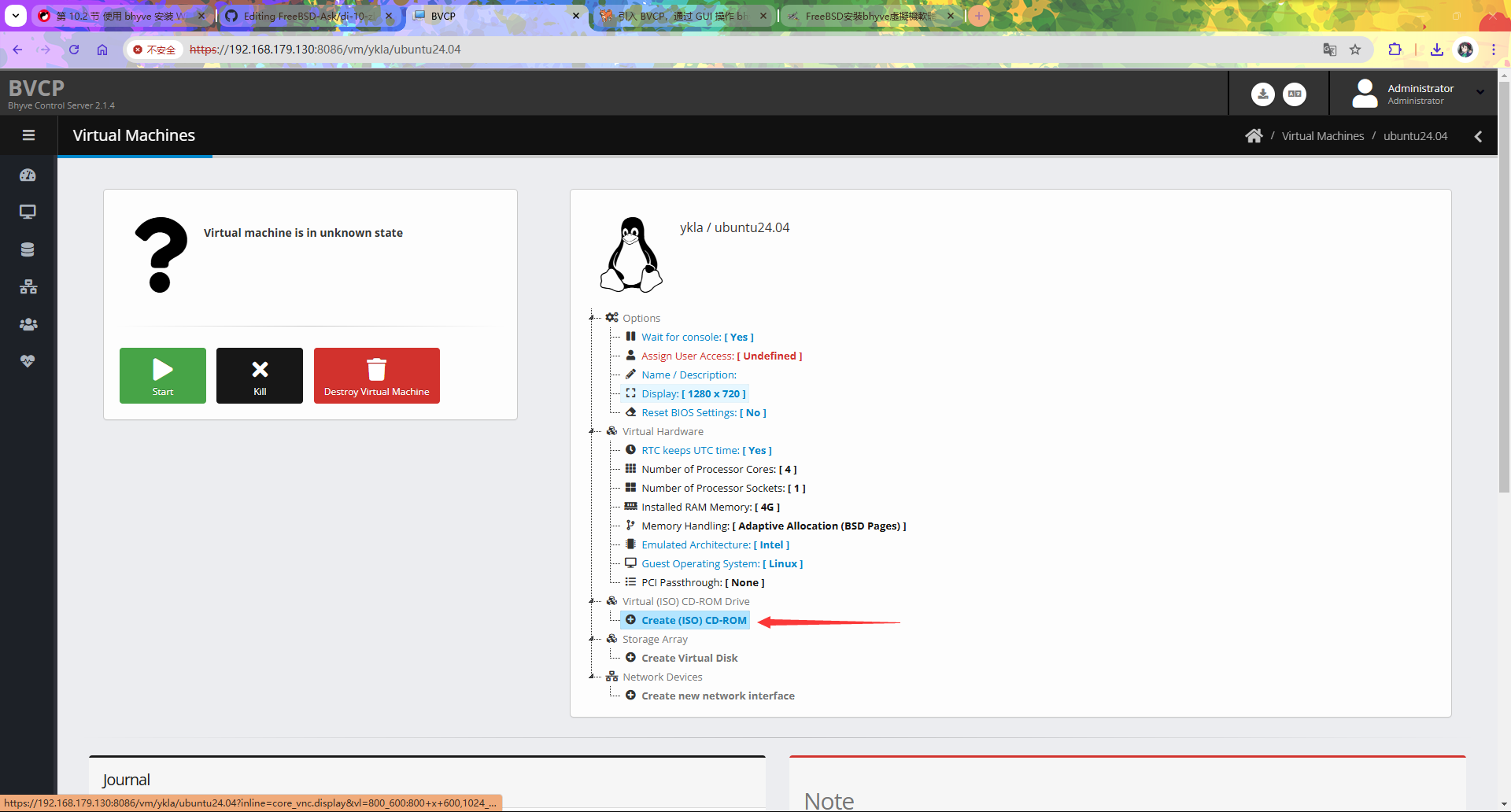Viewport: 1511px width, 812px height.
Task: Expand the Administrator account dropdown
Action: [1480, 92]
